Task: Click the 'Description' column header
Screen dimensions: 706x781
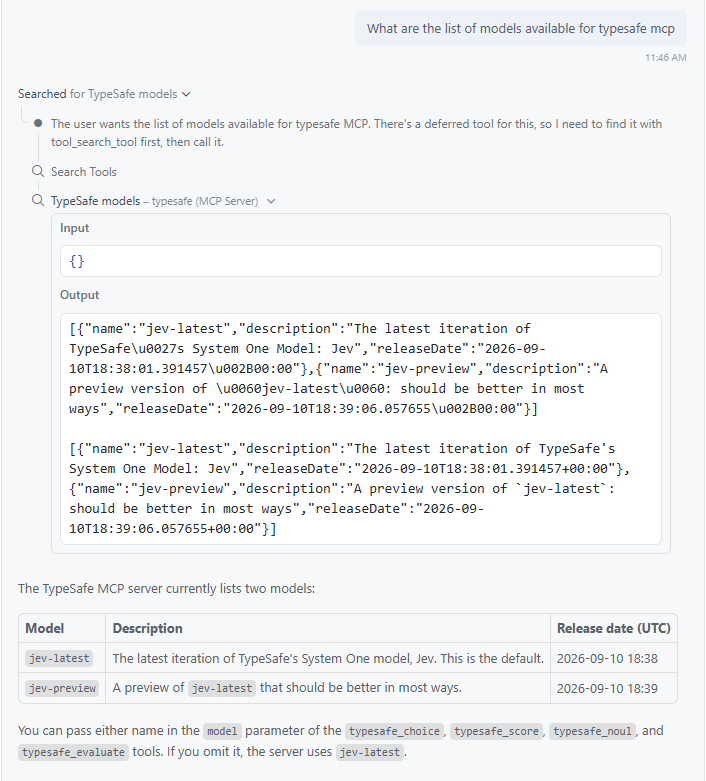Action: 147,629
